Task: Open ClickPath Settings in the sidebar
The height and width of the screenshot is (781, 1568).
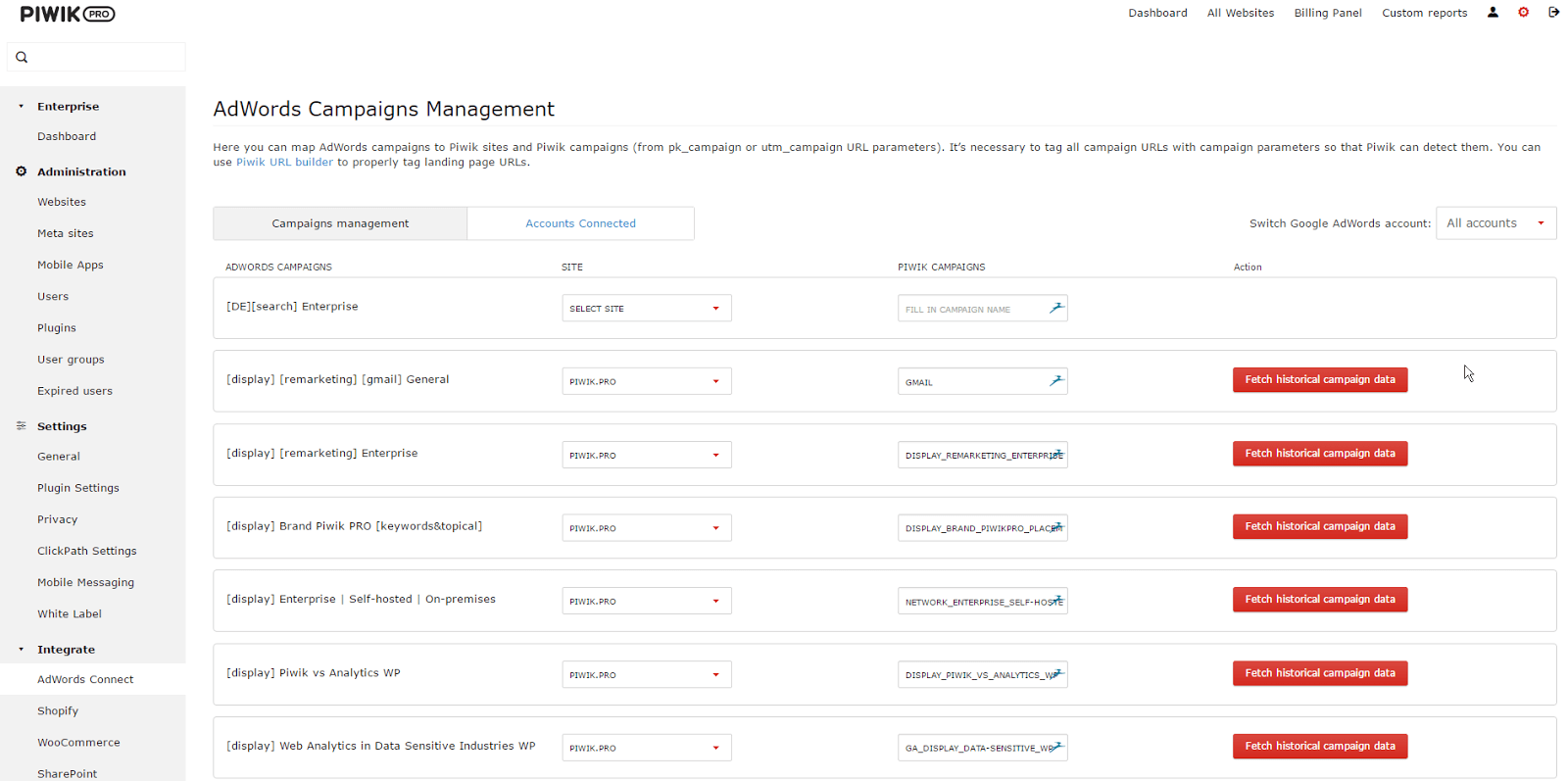Action: click(87, 551)
